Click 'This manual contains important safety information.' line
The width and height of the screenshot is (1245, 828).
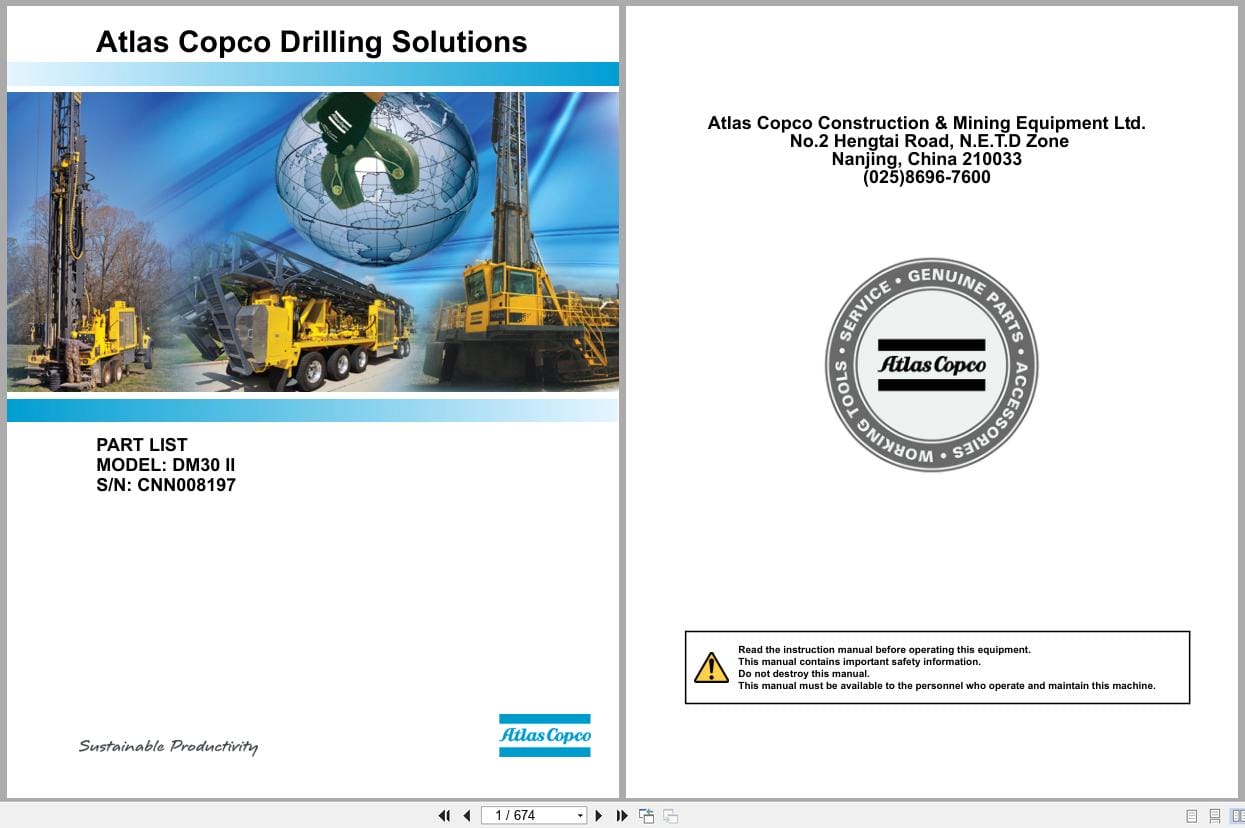coord(859,662)
